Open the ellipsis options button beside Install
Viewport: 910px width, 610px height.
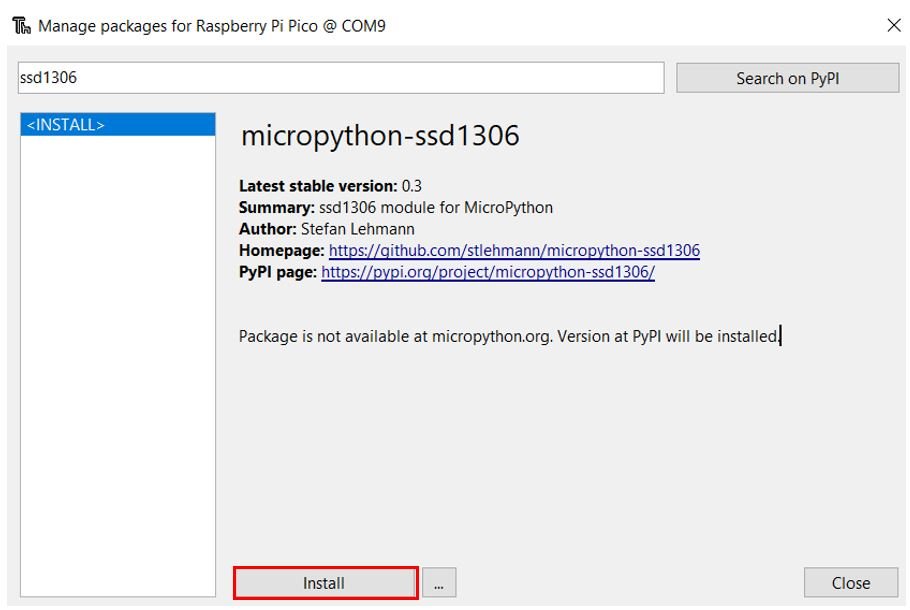tap(439, 583)
